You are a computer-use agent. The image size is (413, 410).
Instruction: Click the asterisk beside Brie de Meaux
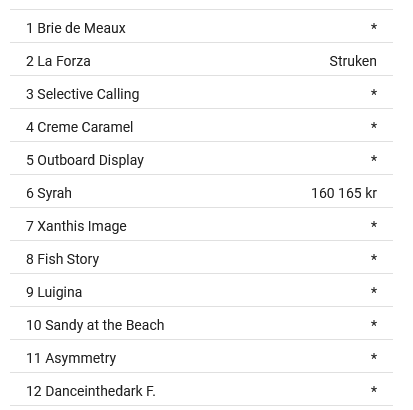(x=374, y=26)
